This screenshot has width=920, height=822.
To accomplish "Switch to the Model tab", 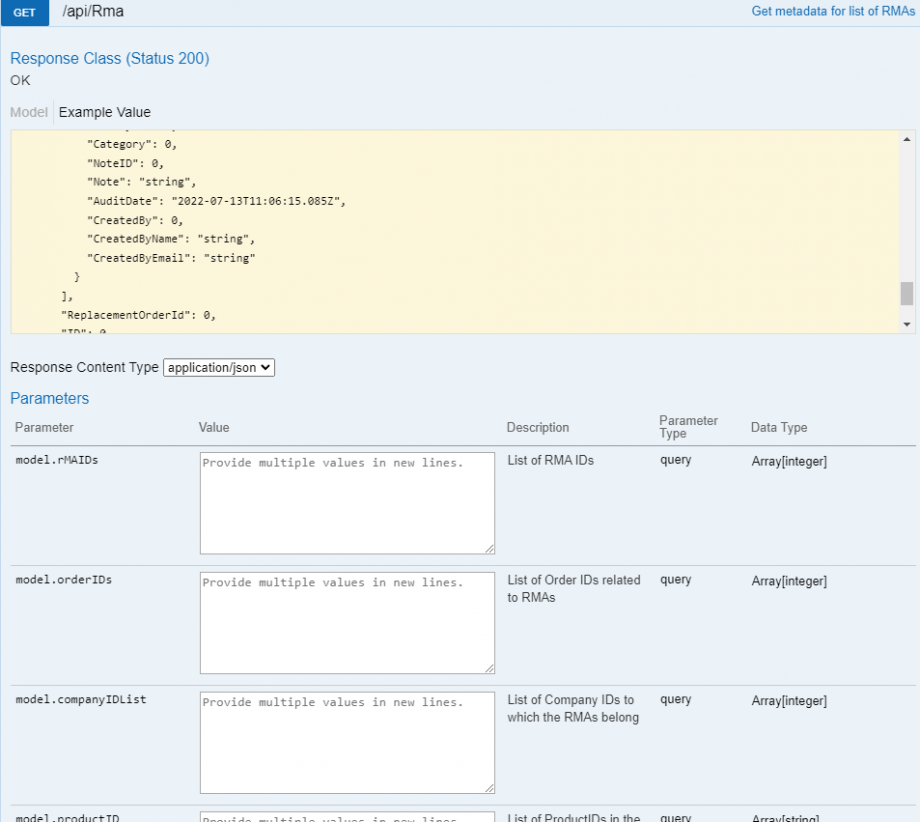I will (x=29, y=112).
